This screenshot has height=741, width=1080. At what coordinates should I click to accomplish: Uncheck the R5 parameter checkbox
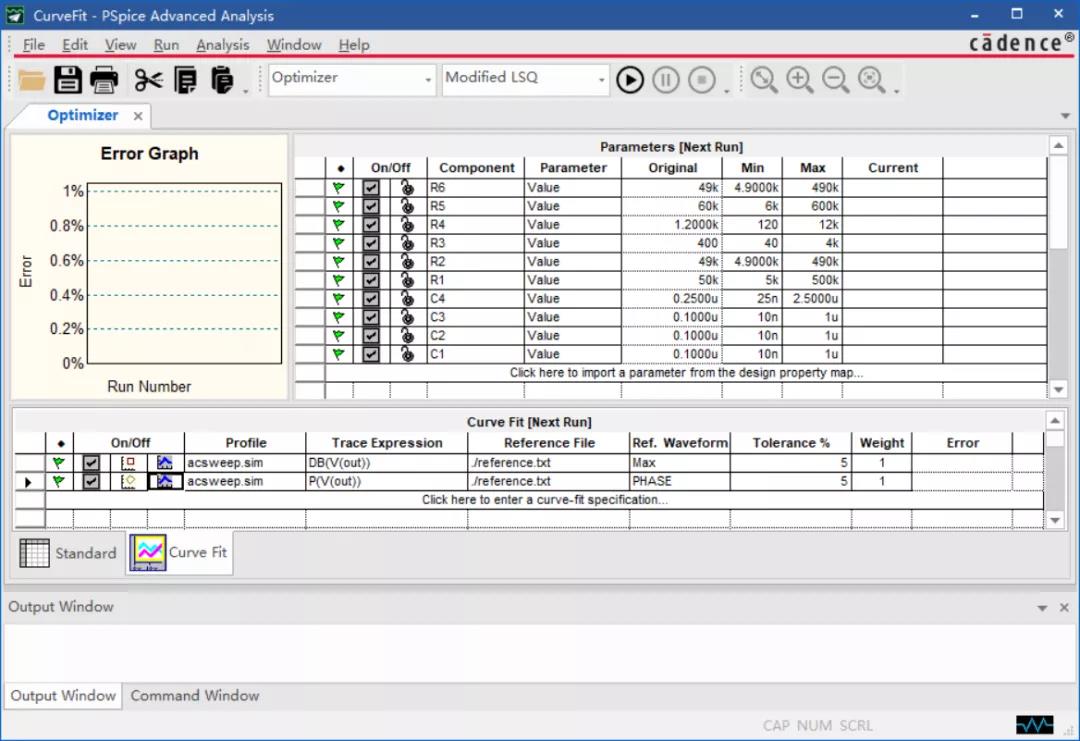point(371,206)
